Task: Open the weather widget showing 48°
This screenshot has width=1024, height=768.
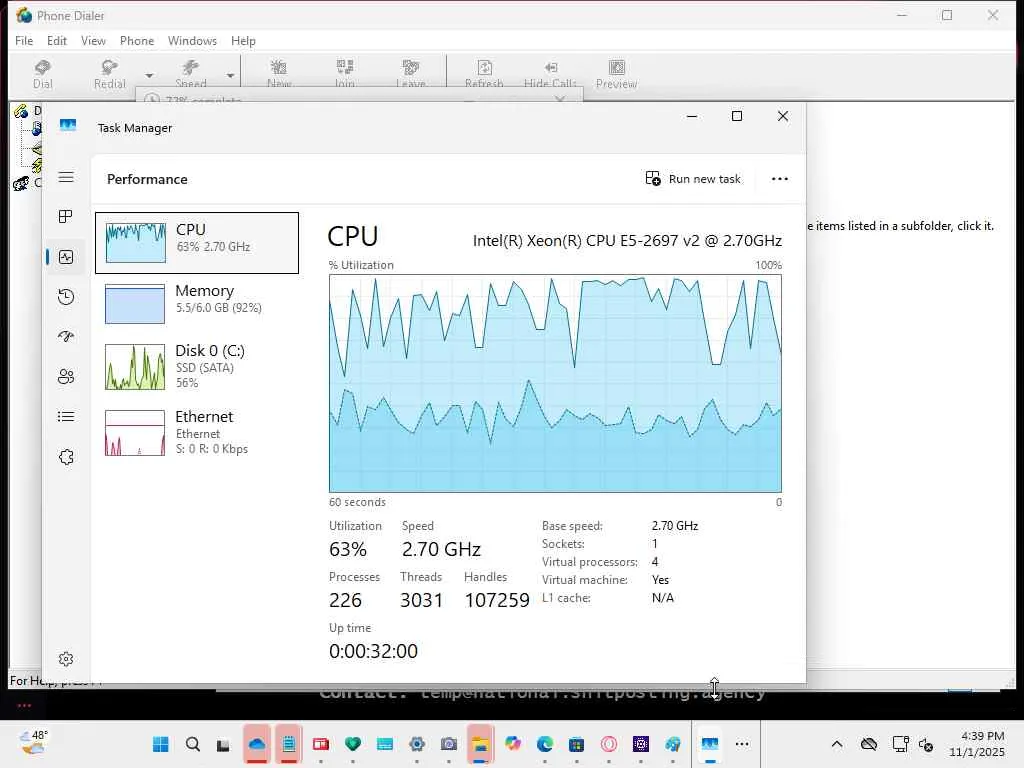Action: [34, 743]
